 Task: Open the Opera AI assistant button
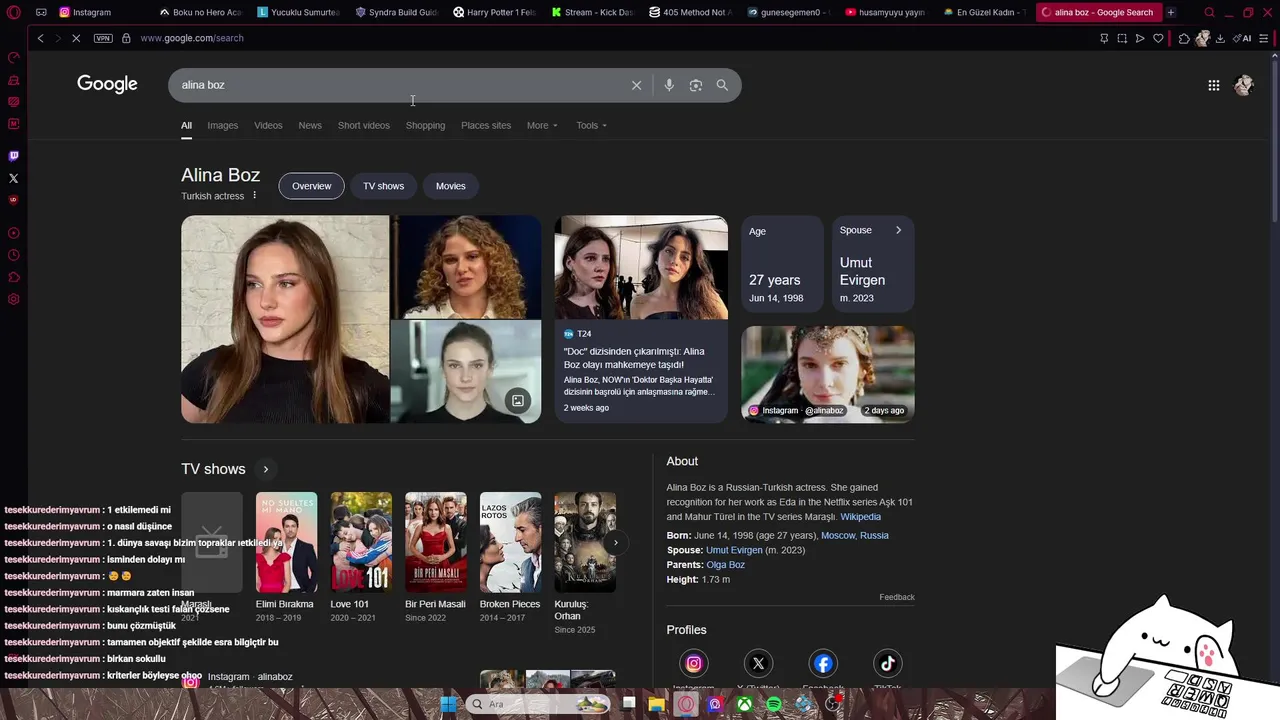point(1243,38)
